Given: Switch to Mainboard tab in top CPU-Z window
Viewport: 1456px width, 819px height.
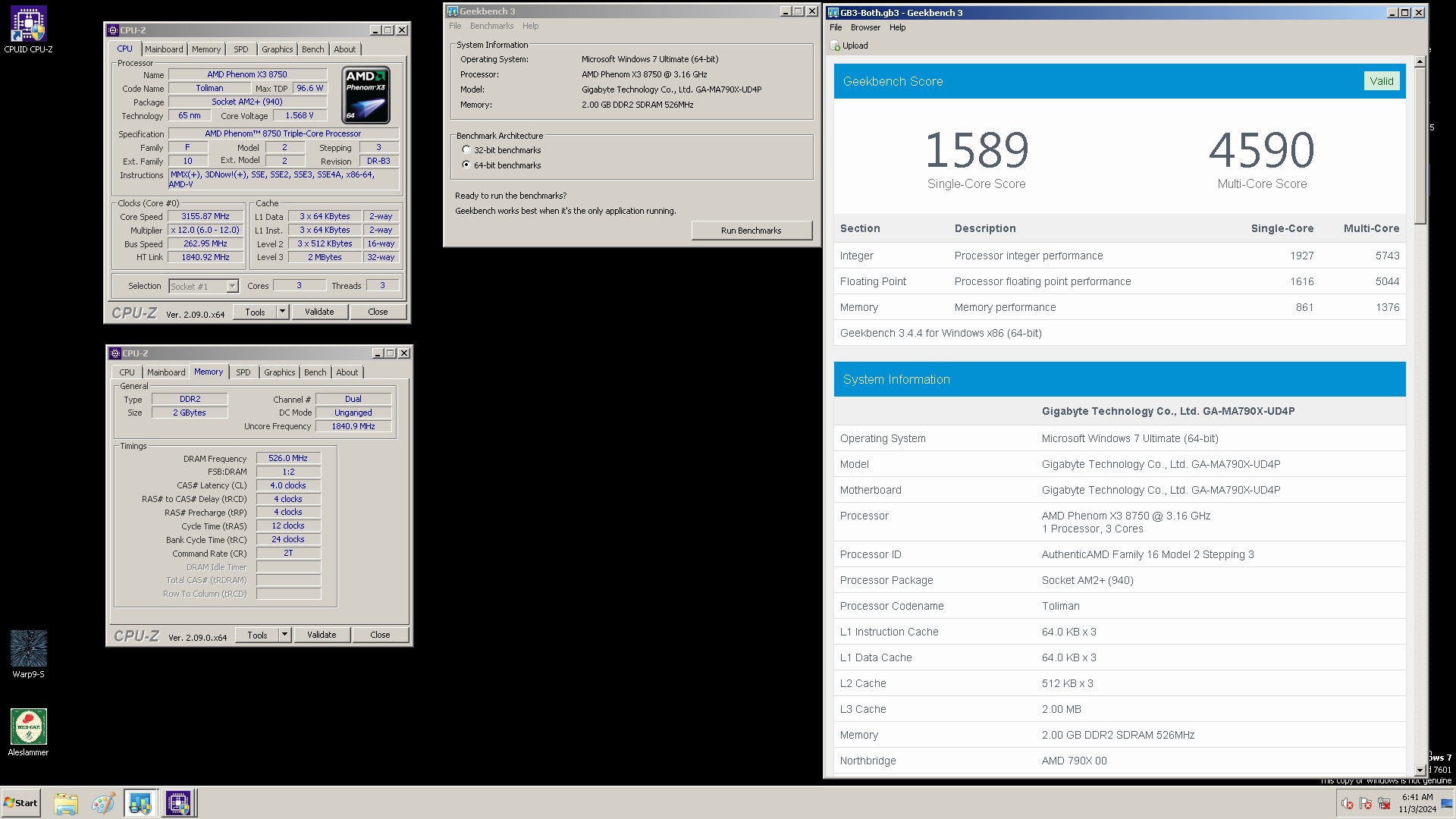Looking at the screenshot, I should 164,49.
